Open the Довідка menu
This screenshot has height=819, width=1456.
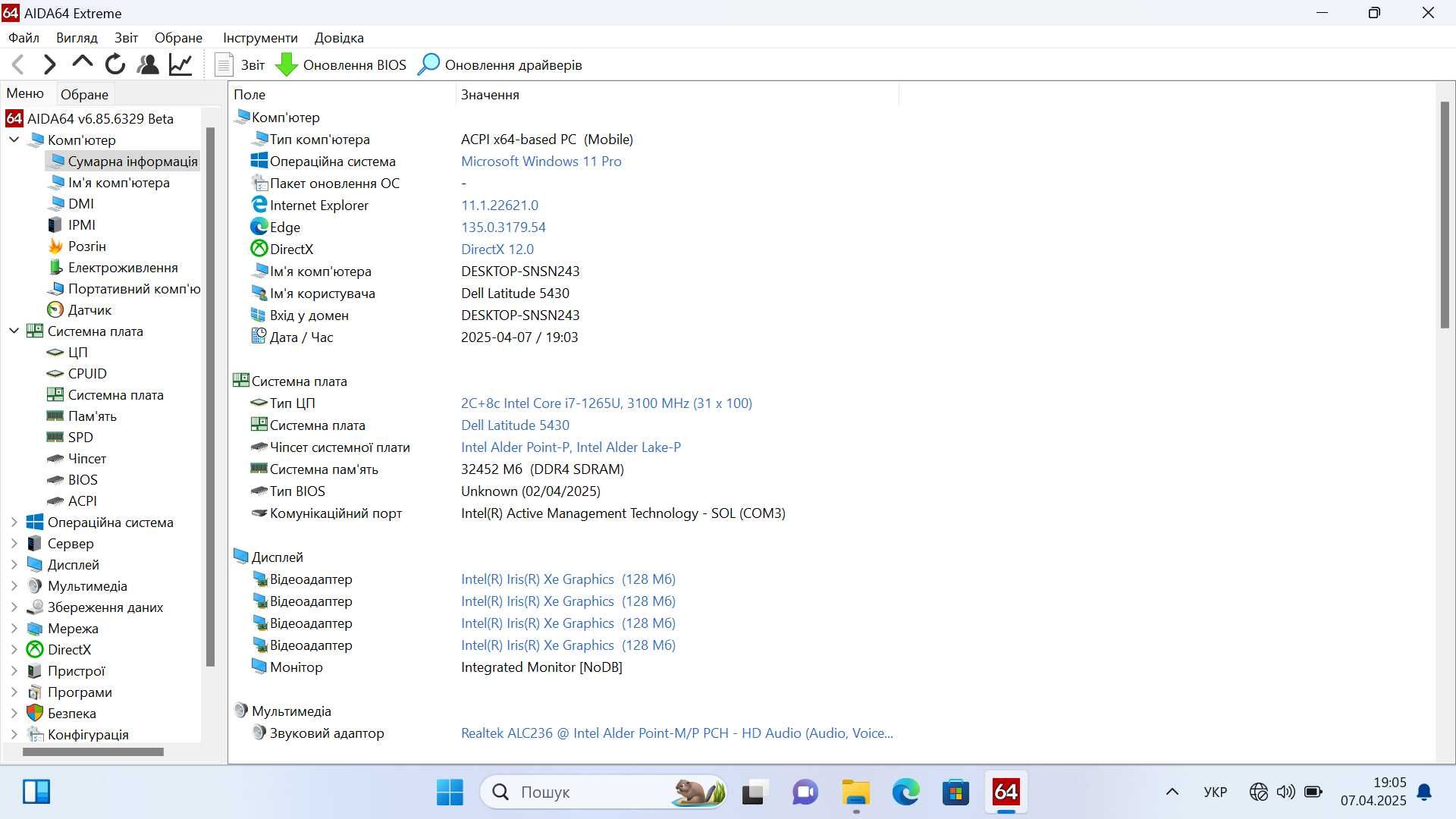click(339, 37)
